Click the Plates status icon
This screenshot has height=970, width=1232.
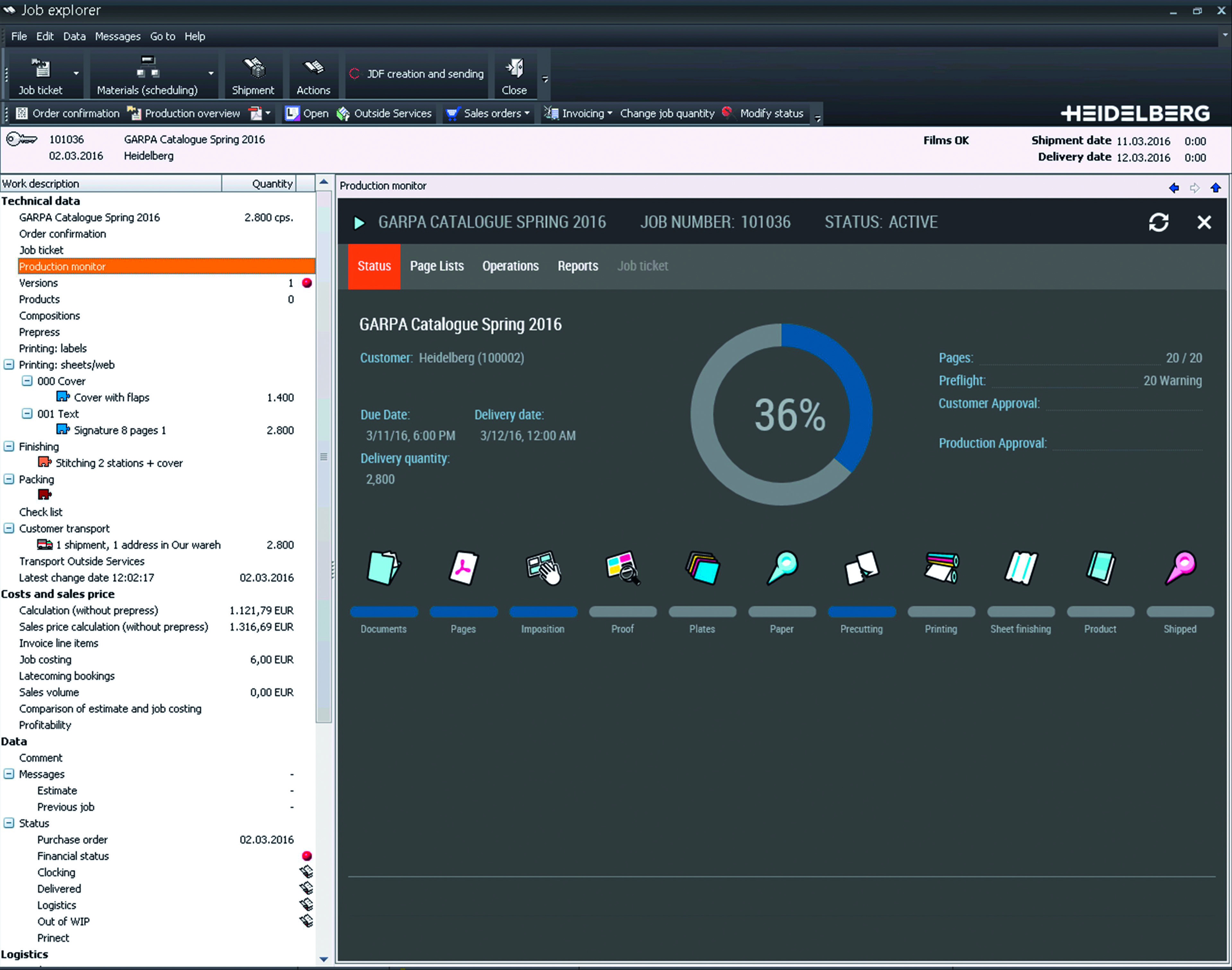tap(703, 568)
